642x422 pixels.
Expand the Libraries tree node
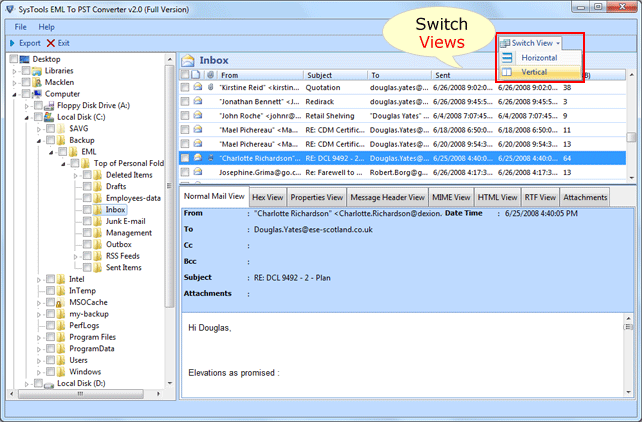(x=15, y=71)
